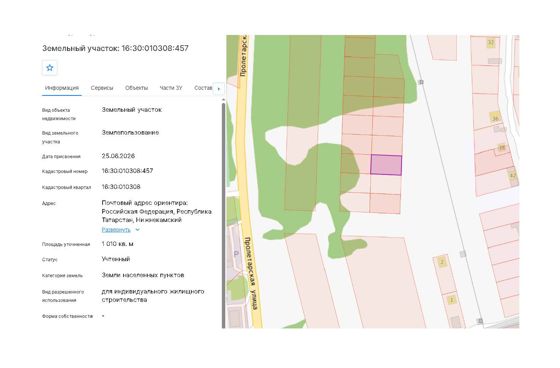Expand address with Развернуть link
This screenshot has width=560, height=368.
point(116,230)
